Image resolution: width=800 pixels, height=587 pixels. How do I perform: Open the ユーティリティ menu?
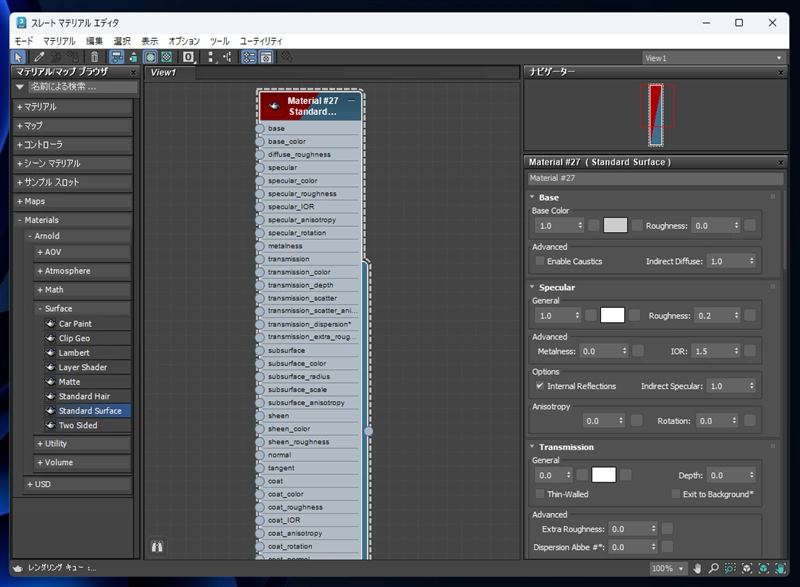click(x=261, y=41)
